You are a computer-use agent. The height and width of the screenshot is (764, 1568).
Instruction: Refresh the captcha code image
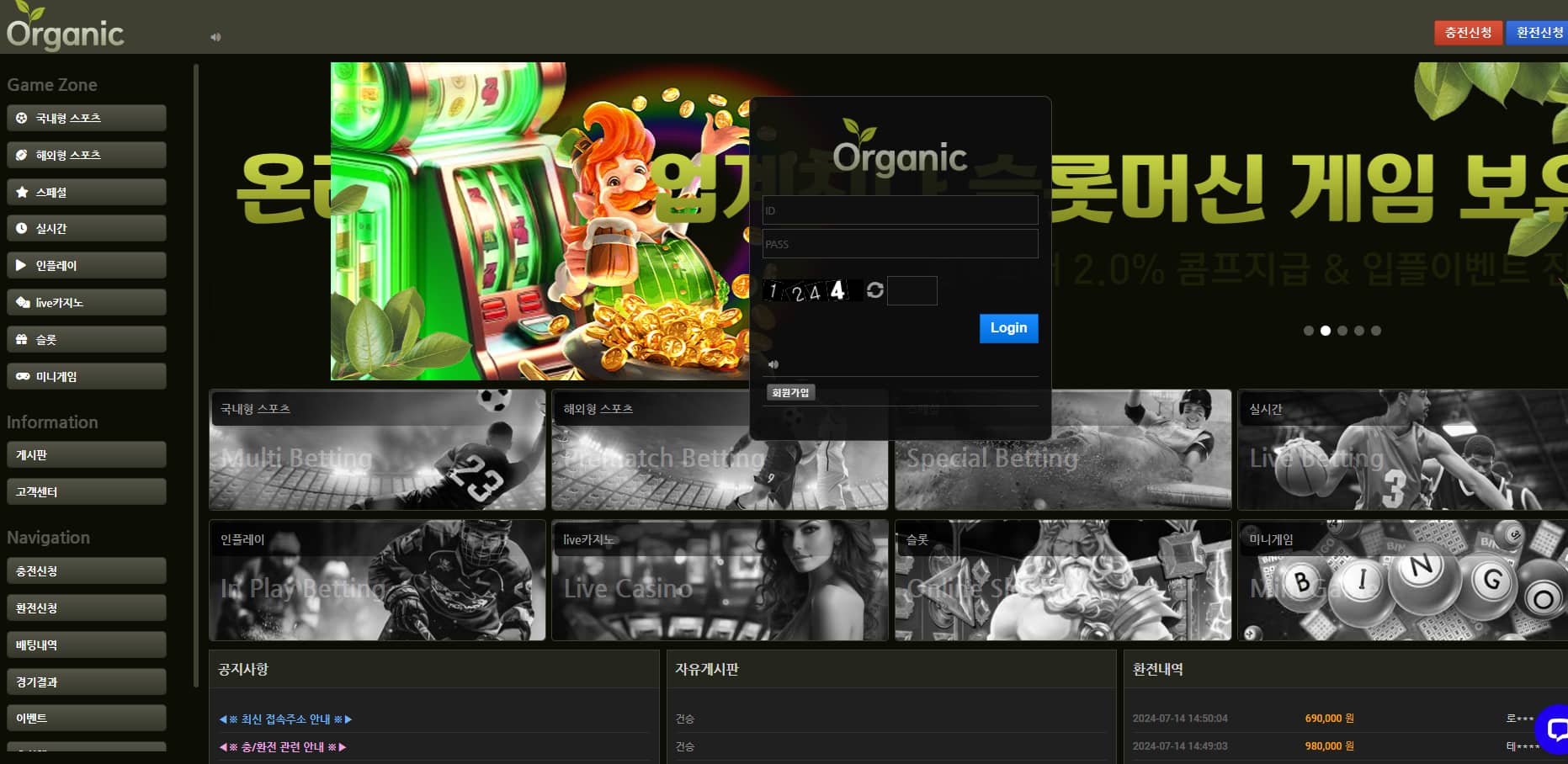click(875, 290)
